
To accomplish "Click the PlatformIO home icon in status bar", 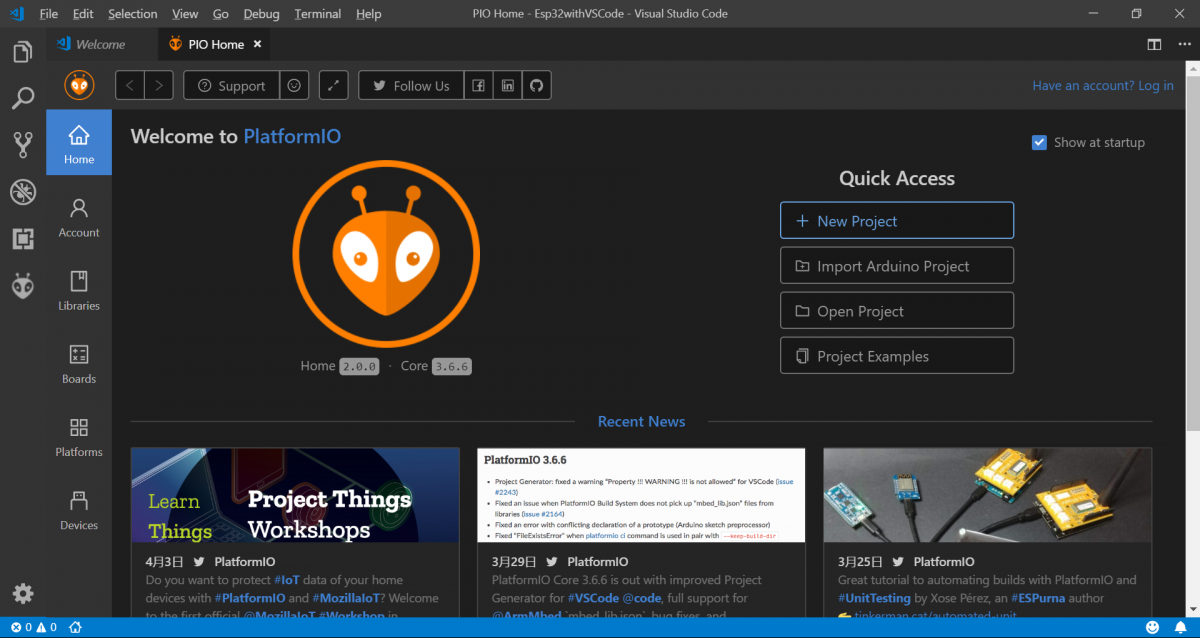I will click(x=75, y=627).
